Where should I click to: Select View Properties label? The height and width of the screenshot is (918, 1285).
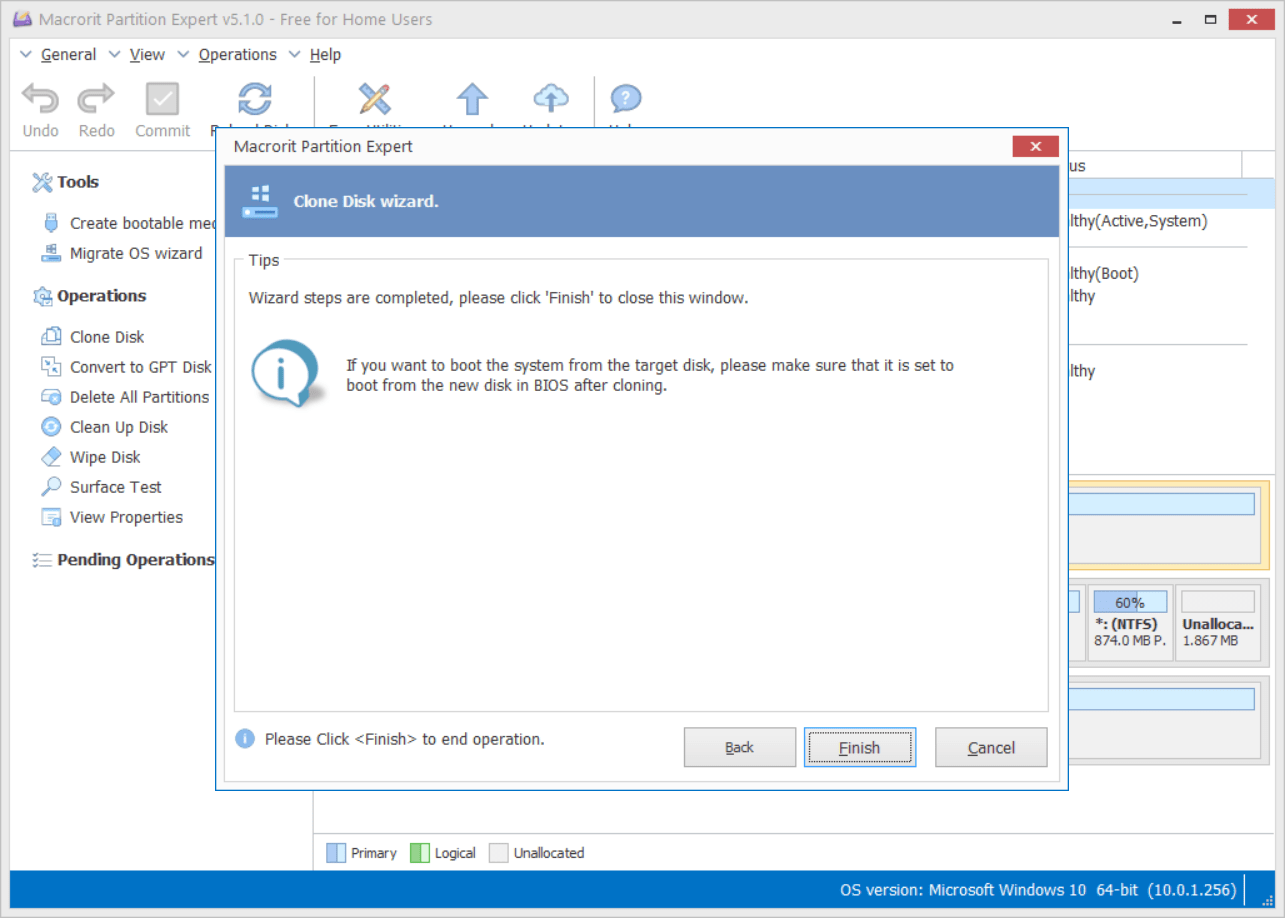(126, 517)
